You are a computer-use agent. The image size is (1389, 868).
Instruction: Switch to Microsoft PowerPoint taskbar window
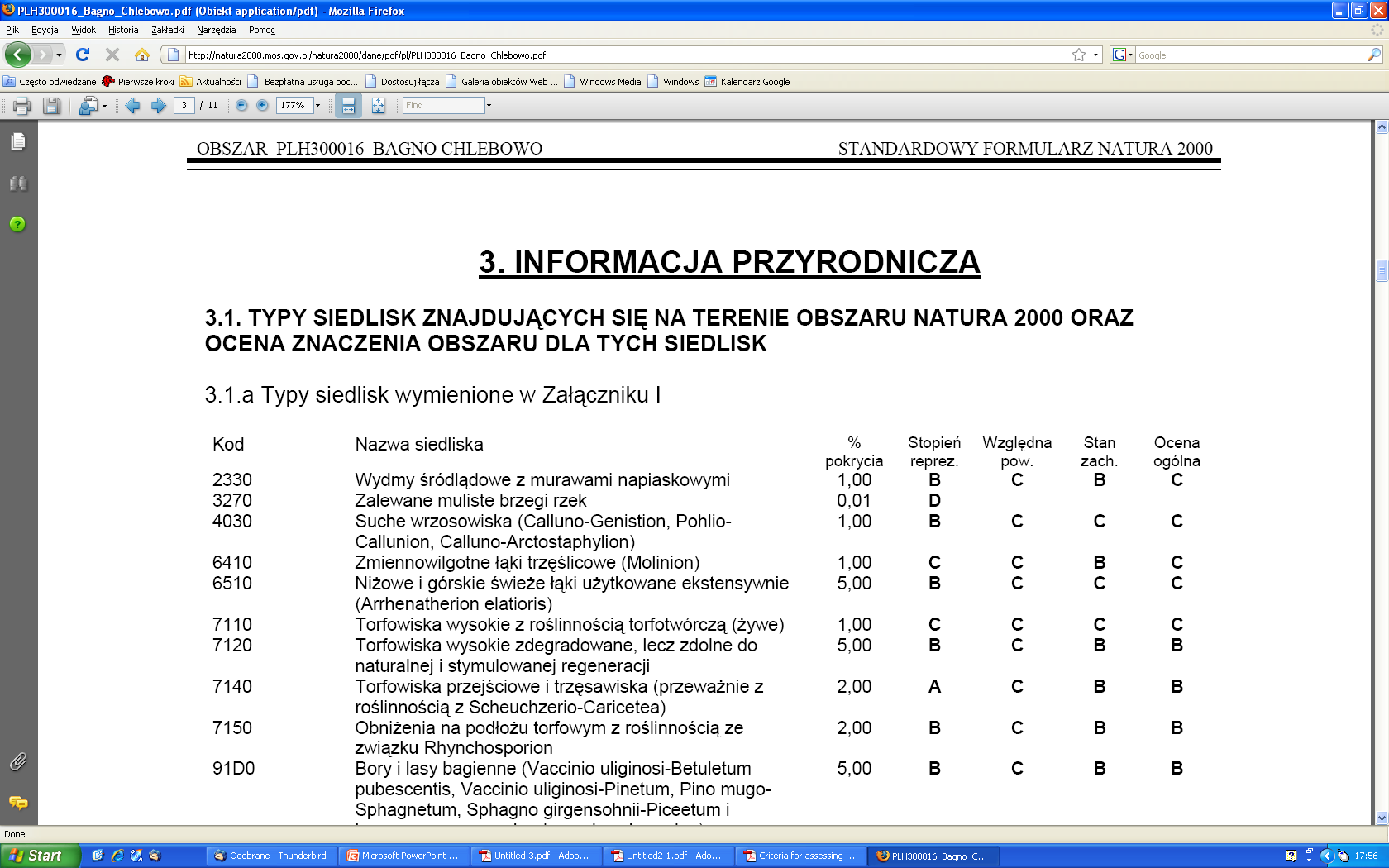pos(403,856)
